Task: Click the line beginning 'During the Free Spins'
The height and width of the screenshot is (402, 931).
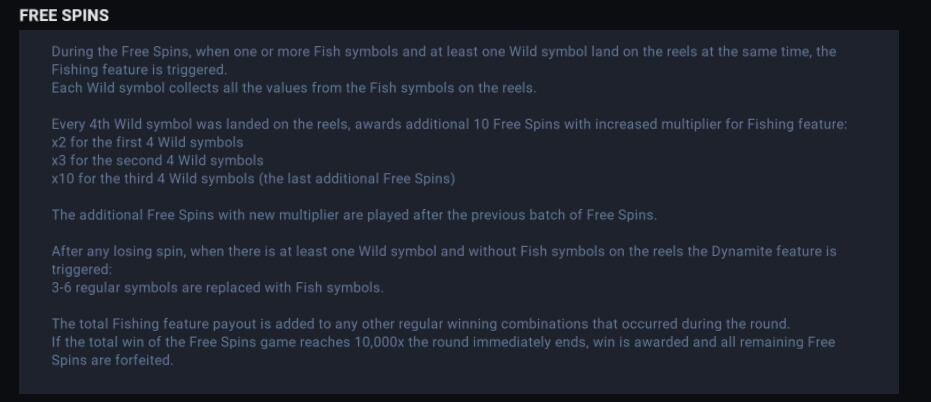Action: (x=444, y=52)
